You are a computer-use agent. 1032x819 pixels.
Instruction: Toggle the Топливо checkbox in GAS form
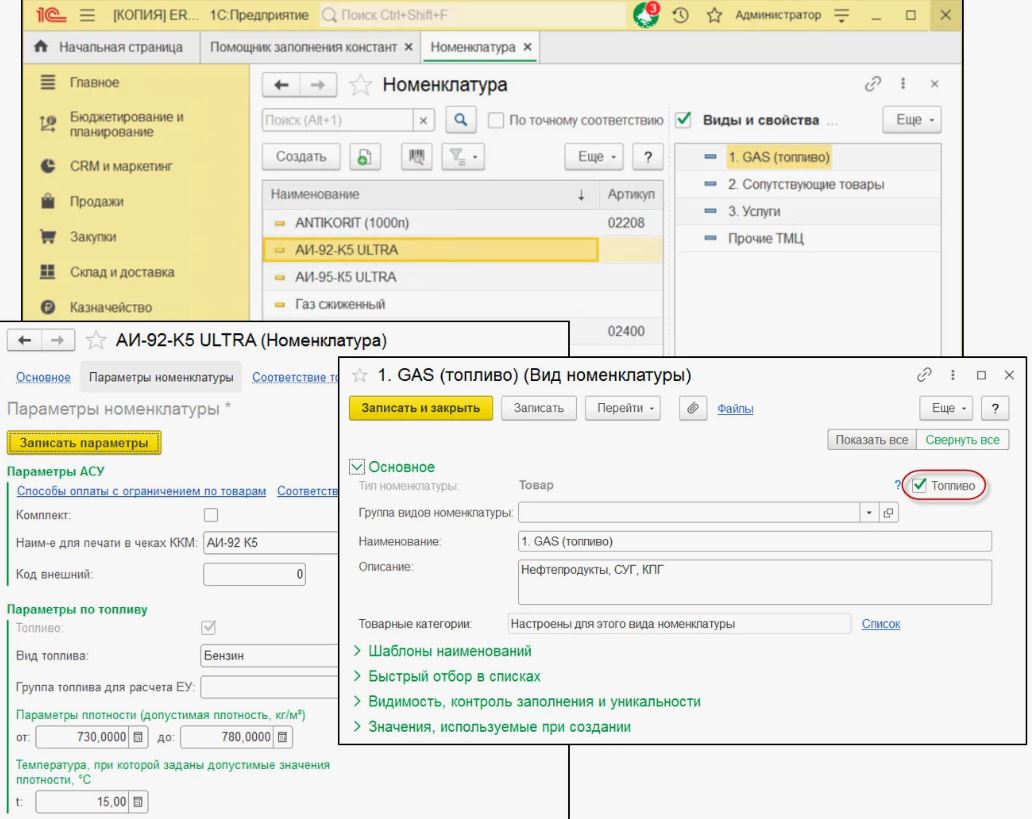tap(919, 485)
